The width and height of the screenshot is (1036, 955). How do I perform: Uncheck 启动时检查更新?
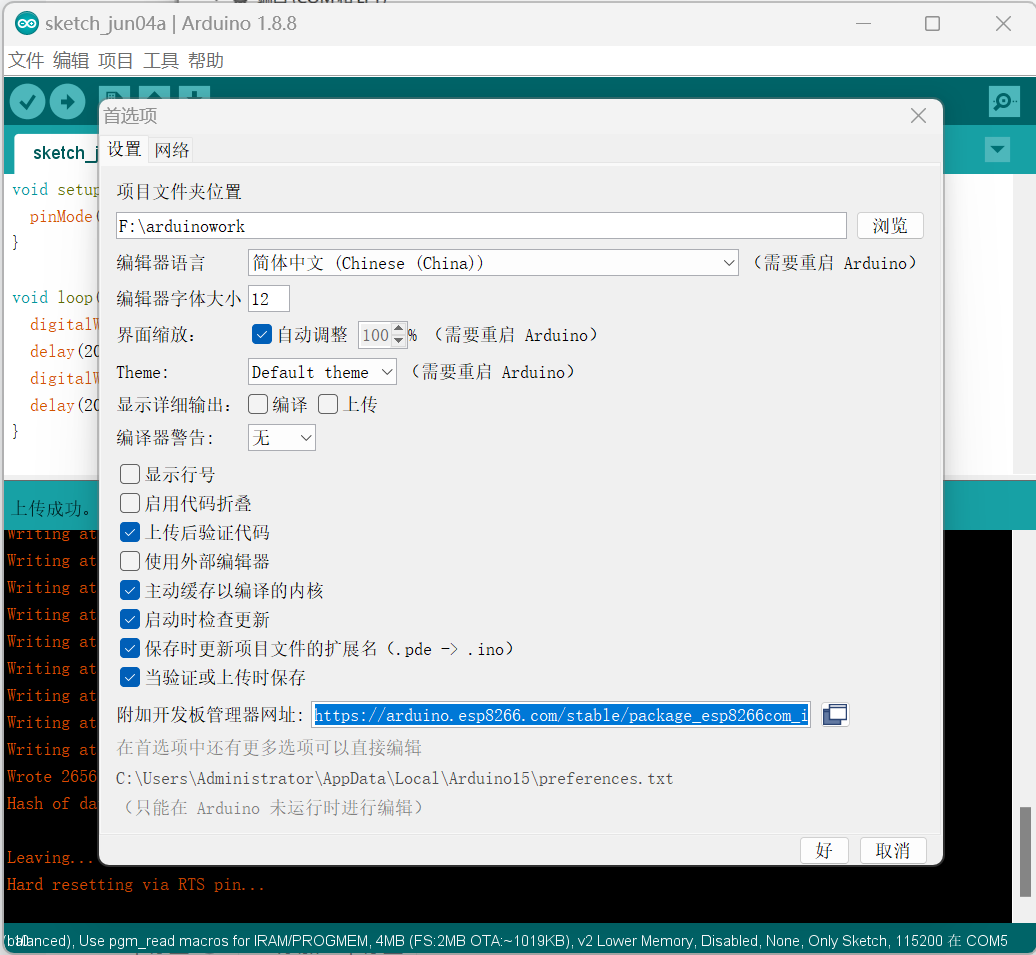coord(130,619)
